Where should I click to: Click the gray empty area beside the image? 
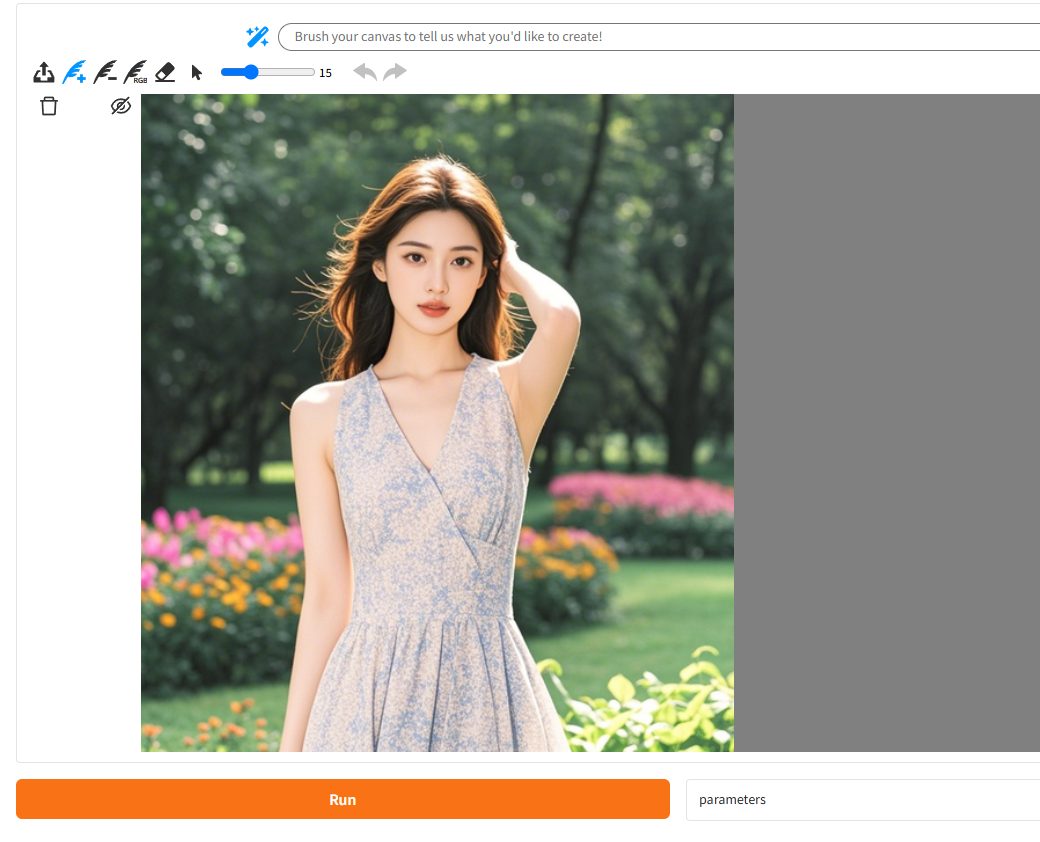pos(890,420)
